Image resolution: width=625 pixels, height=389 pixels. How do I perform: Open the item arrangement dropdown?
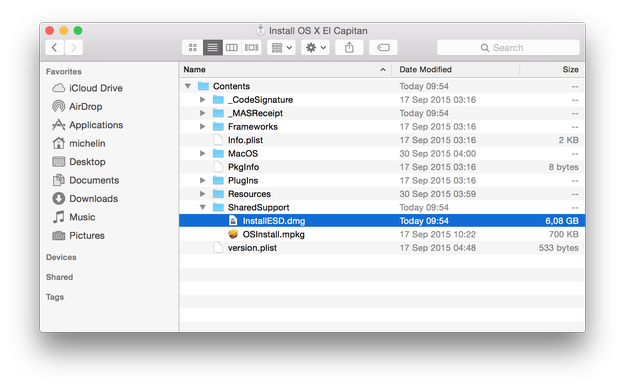click(x=281, y=48)
